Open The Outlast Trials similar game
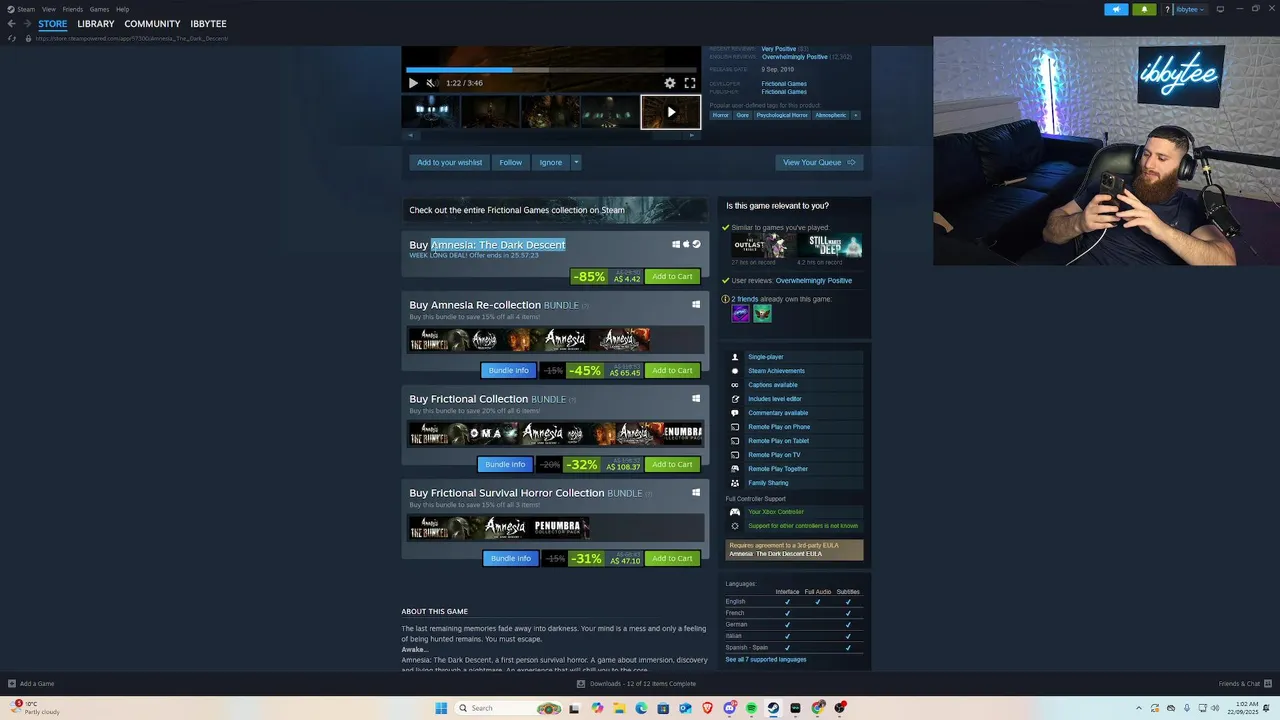 coord(763,246)
